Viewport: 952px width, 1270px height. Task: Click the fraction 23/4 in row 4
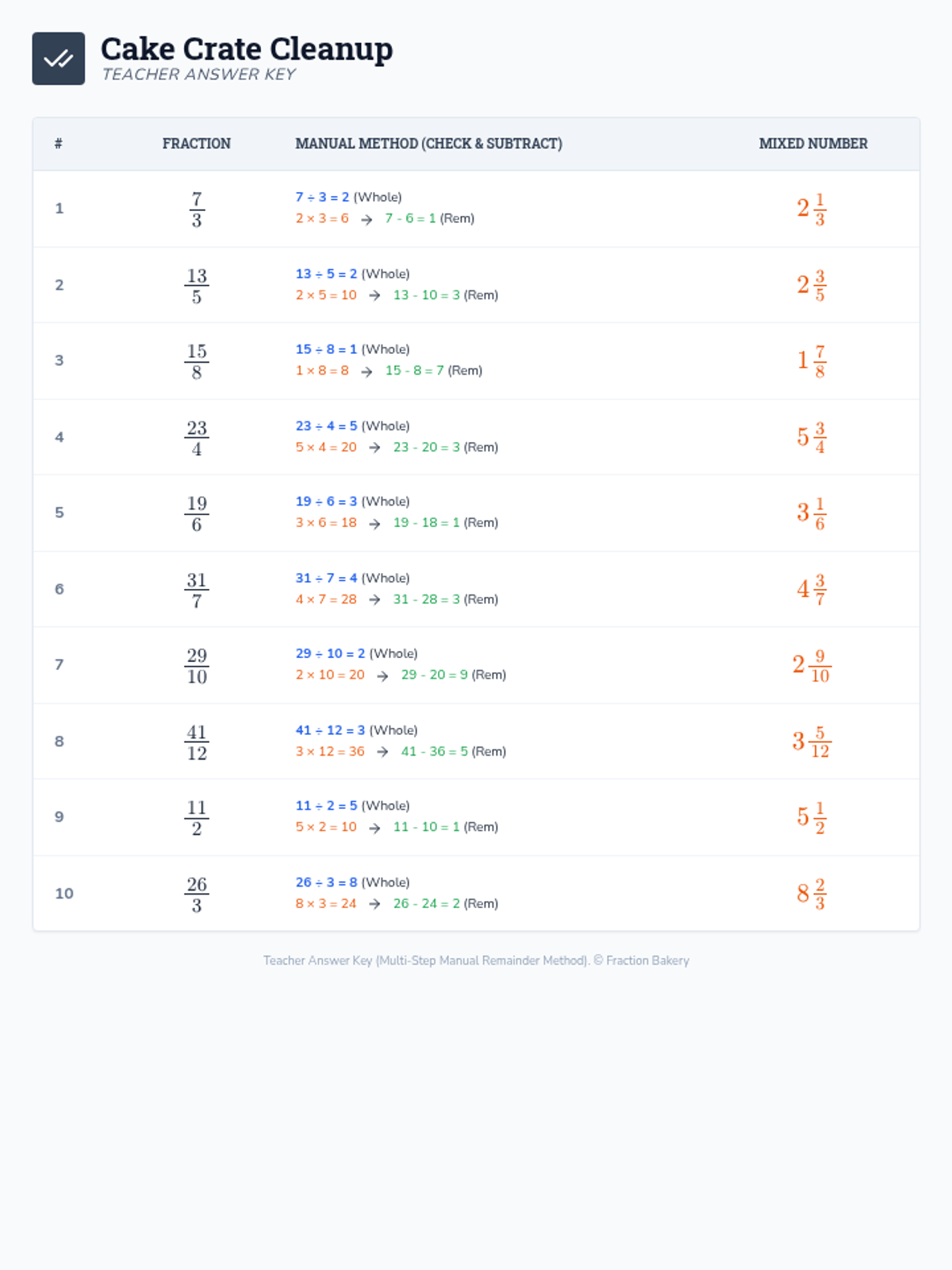197,438
